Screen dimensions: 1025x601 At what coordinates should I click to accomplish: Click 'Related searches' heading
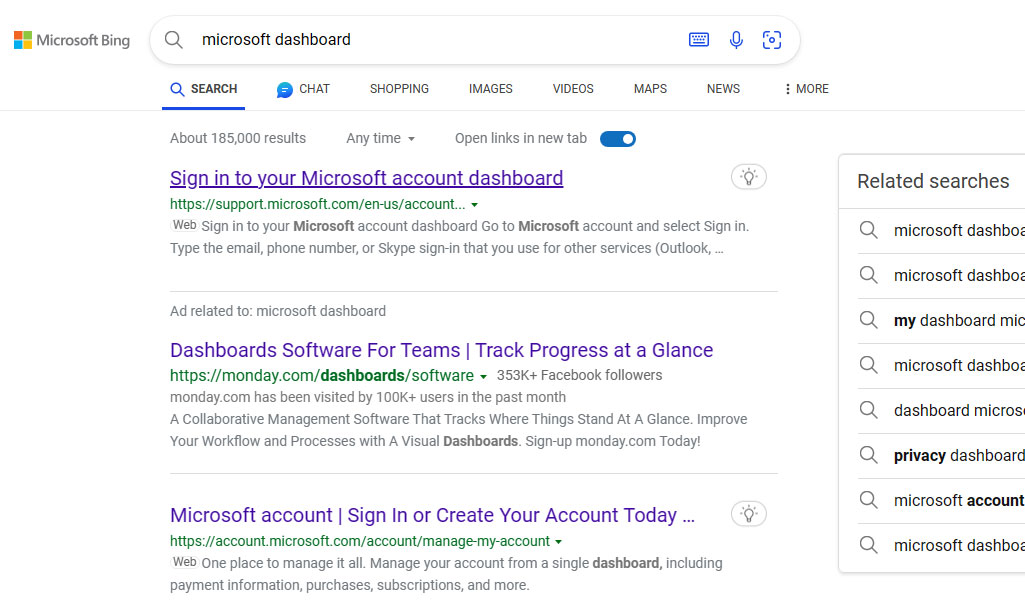[933, 181]
